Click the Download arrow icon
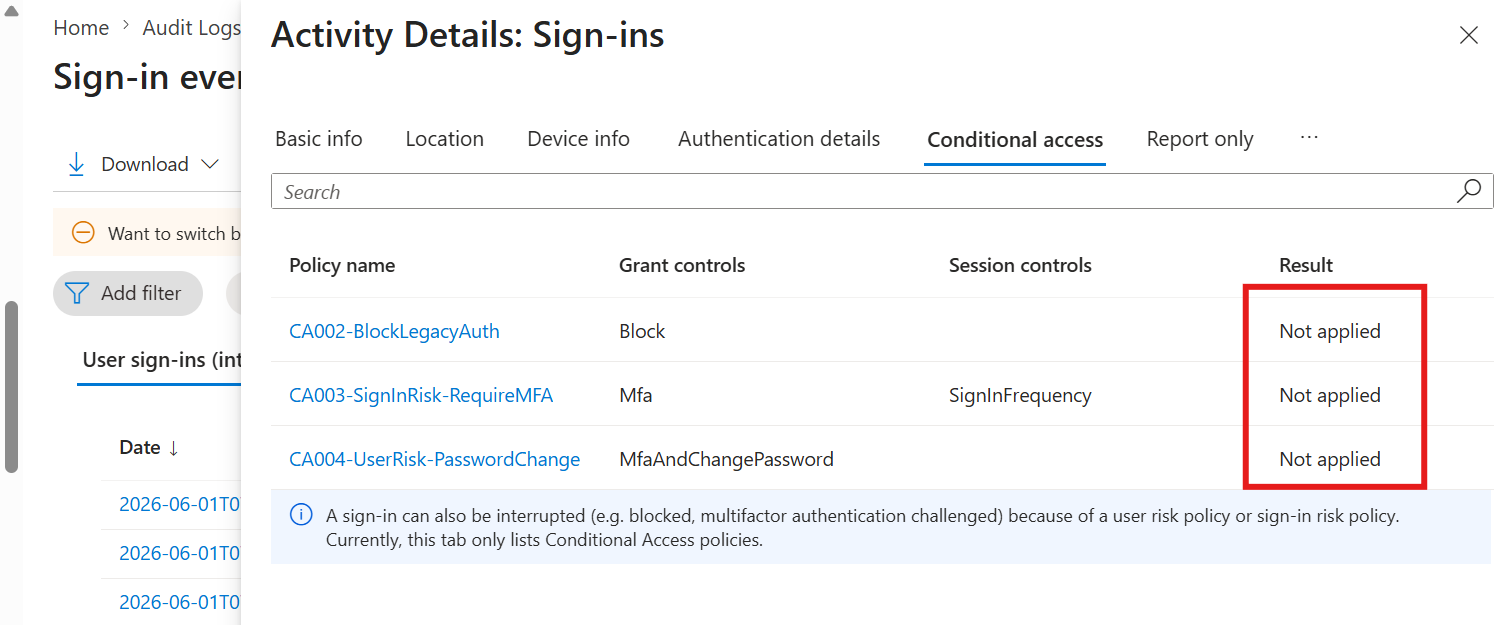 [76, 164]
